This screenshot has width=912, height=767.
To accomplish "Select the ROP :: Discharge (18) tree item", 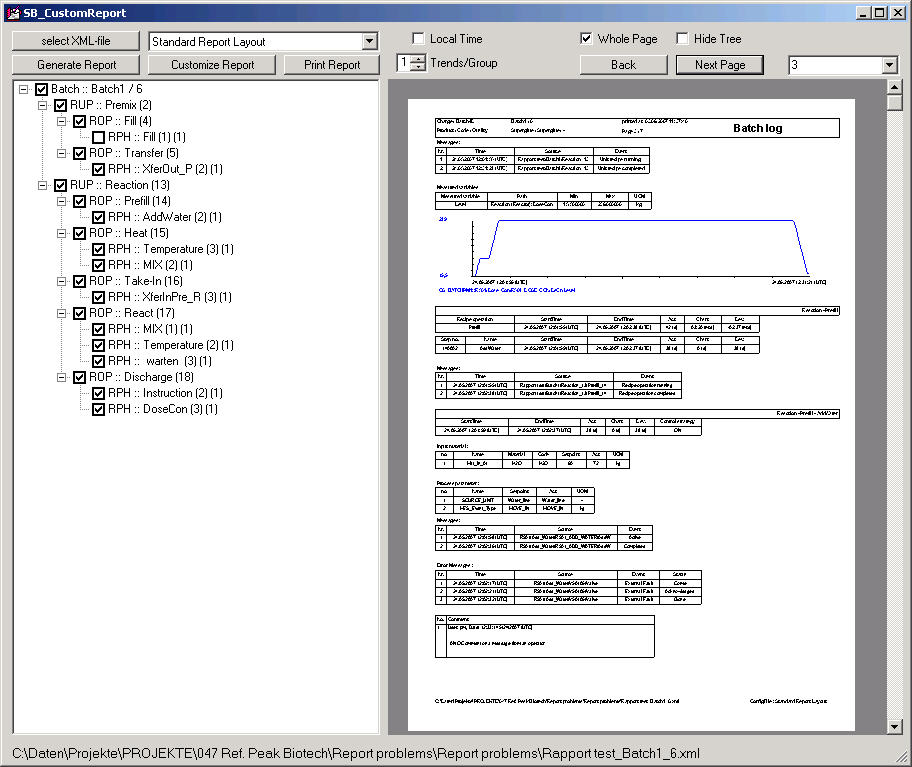I will coord(141,377).
